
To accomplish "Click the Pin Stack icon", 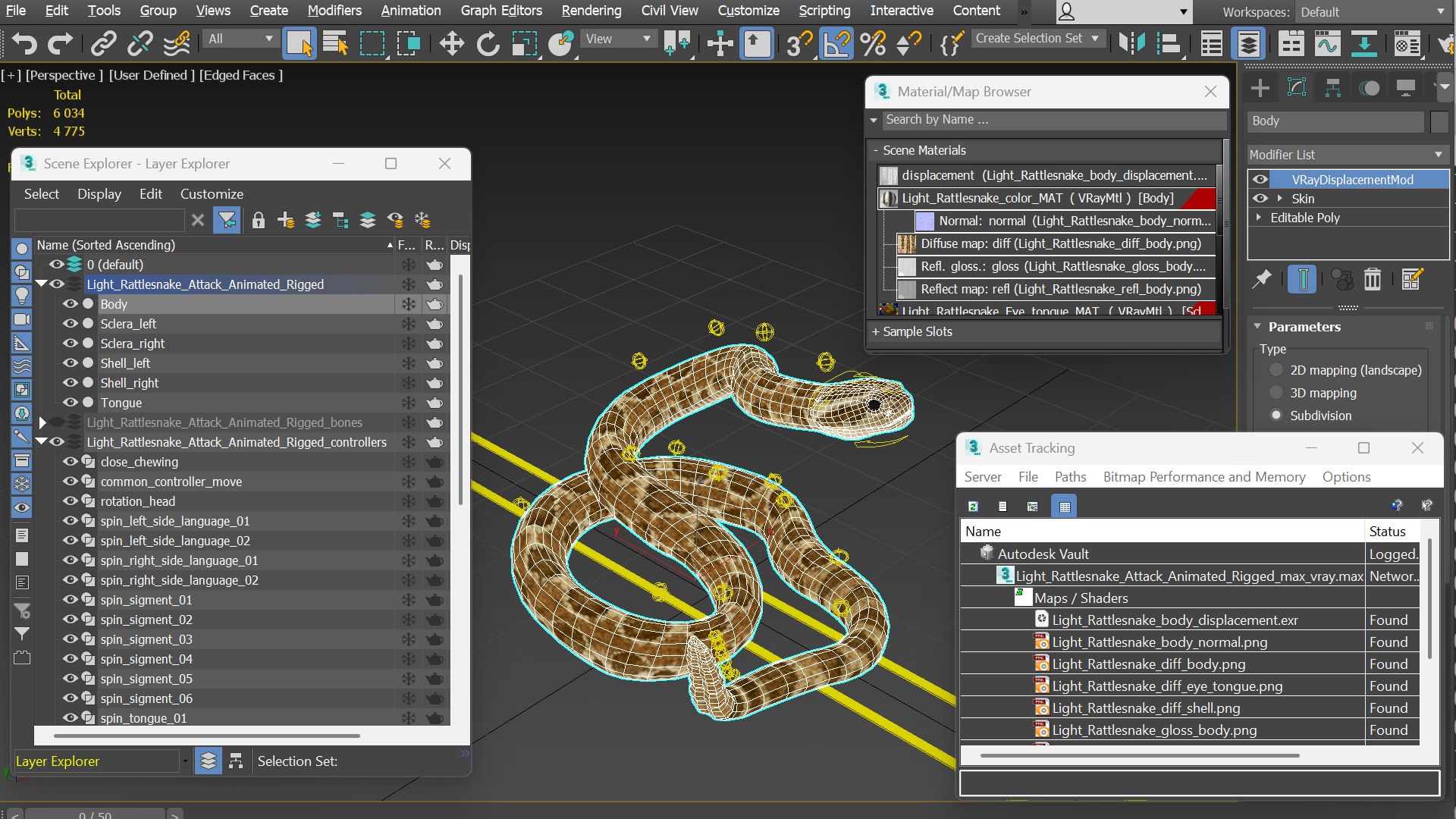I will pyautogui.click(x=1262, y=279).
